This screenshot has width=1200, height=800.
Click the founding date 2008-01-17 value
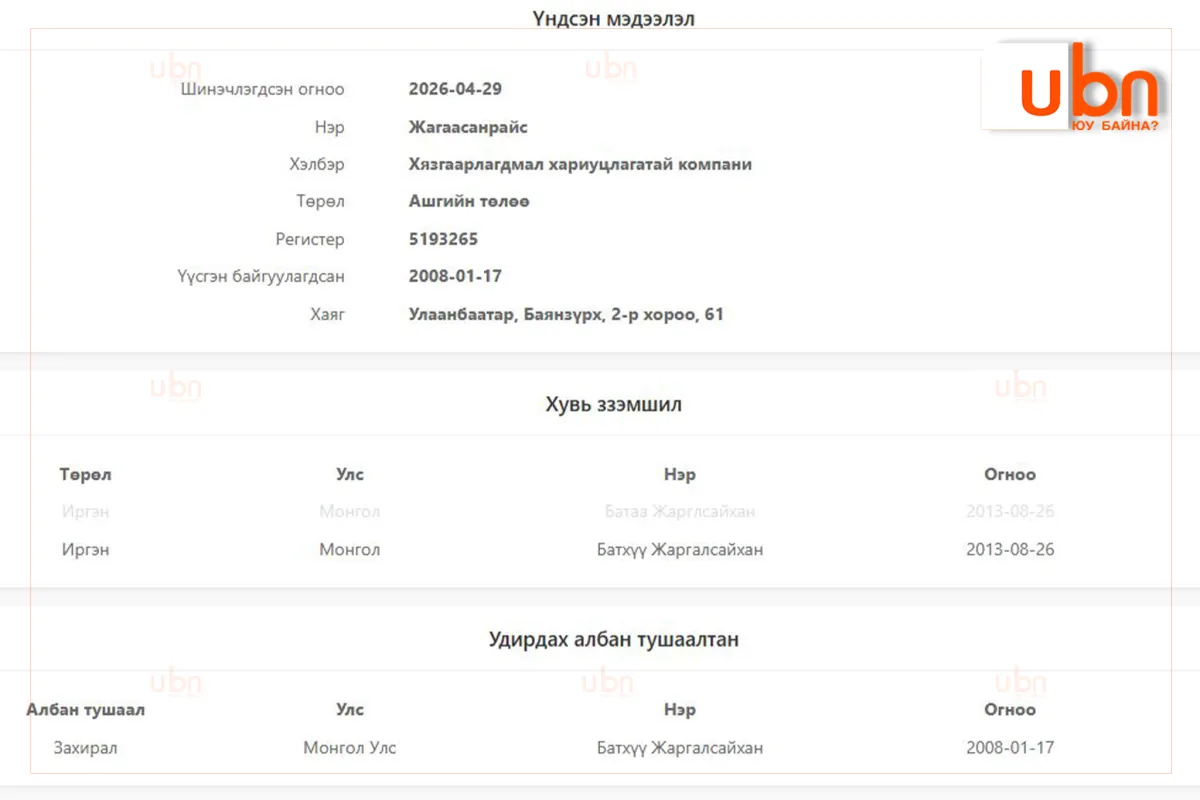coord(455,276)
